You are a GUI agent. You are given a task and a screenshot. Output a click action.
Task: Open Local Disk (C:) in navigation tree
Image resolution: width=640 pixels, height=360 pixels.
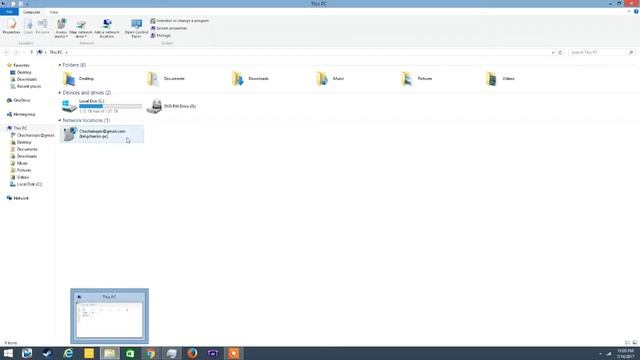point(26,184)
